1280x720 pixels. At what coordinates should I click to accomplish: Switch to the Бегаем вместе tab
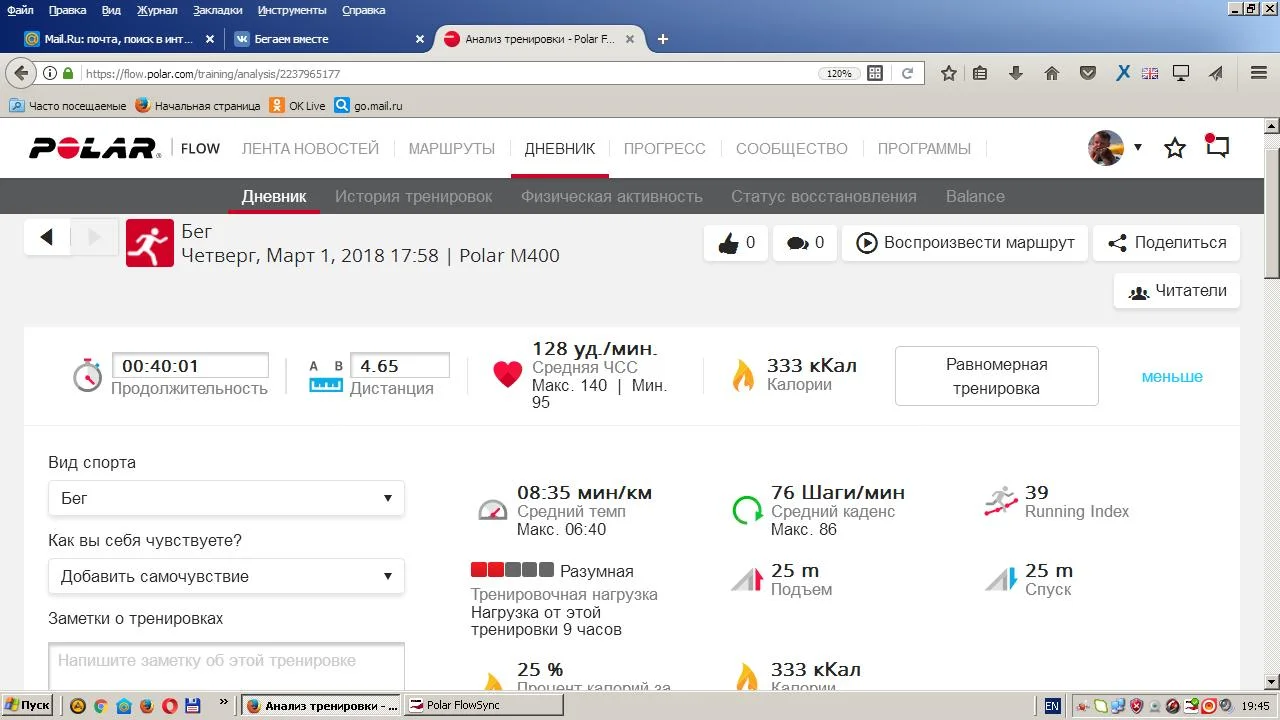(x=331, y=39)
